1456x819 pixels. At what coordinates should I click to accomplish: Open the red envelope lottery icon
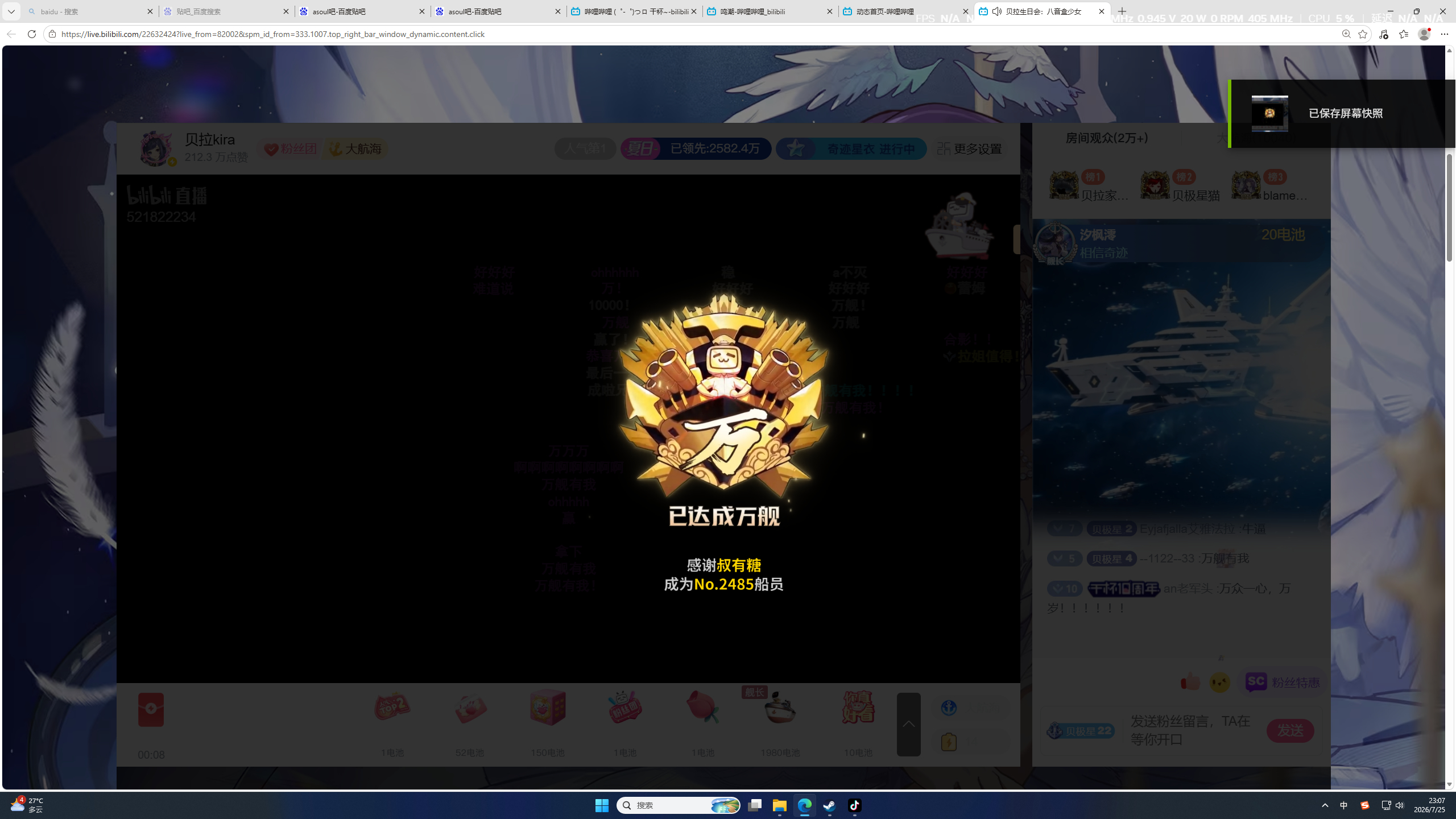tap(151, 709)
